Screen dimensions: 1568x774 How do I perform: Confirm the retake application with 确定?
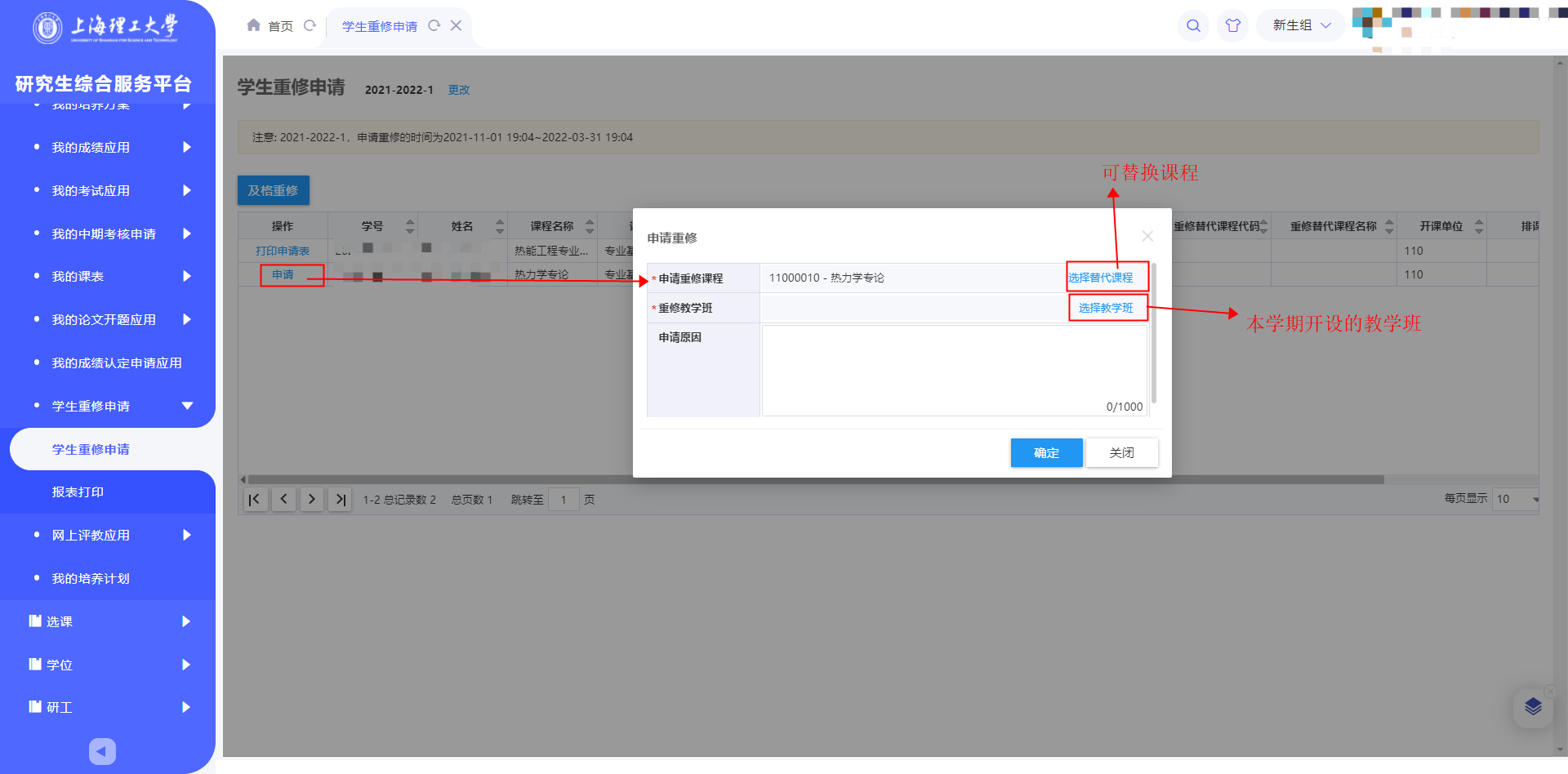point(1046,453)
